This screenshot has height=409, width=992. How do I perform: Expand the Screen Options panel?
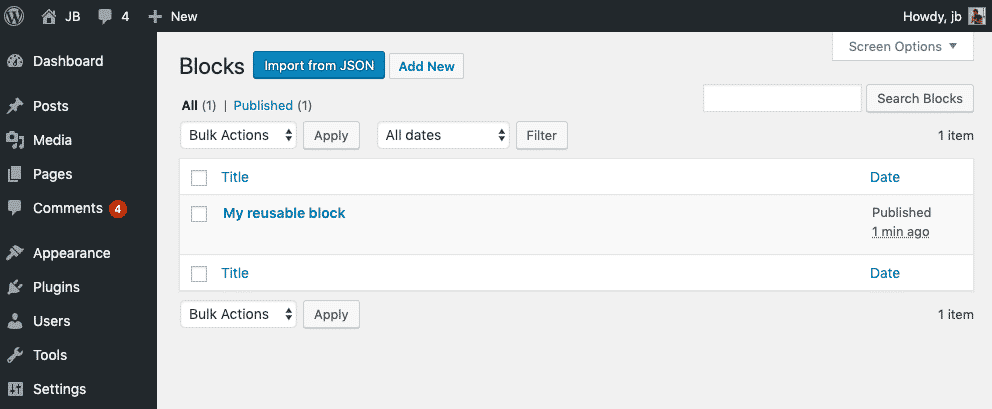[x=903, y=46]
